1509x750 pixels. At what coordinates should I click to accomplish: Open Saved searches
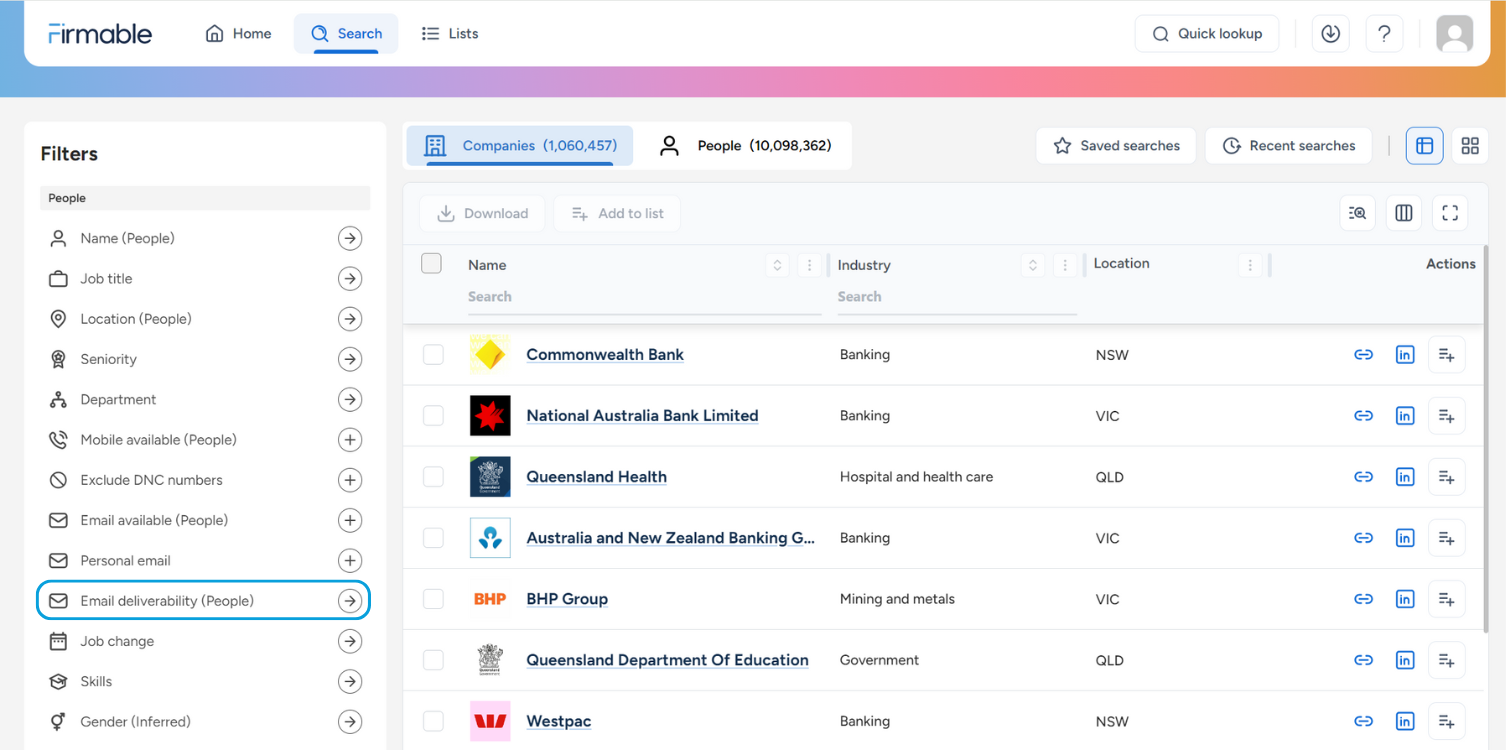coord(1115,145)
